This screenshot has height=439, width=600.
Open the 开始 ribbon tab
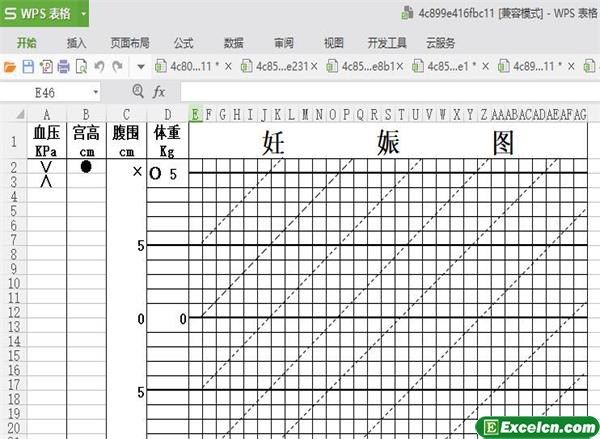click(x=27, y=43)
